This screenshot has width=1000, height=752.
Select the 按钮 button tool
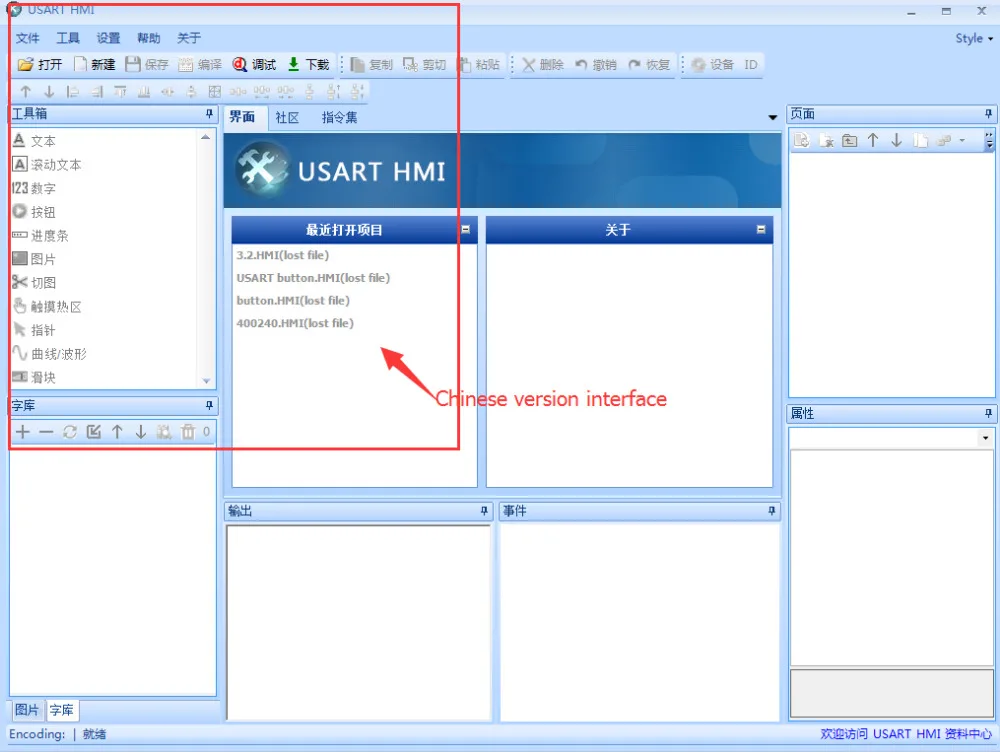[x=34, y=212]
